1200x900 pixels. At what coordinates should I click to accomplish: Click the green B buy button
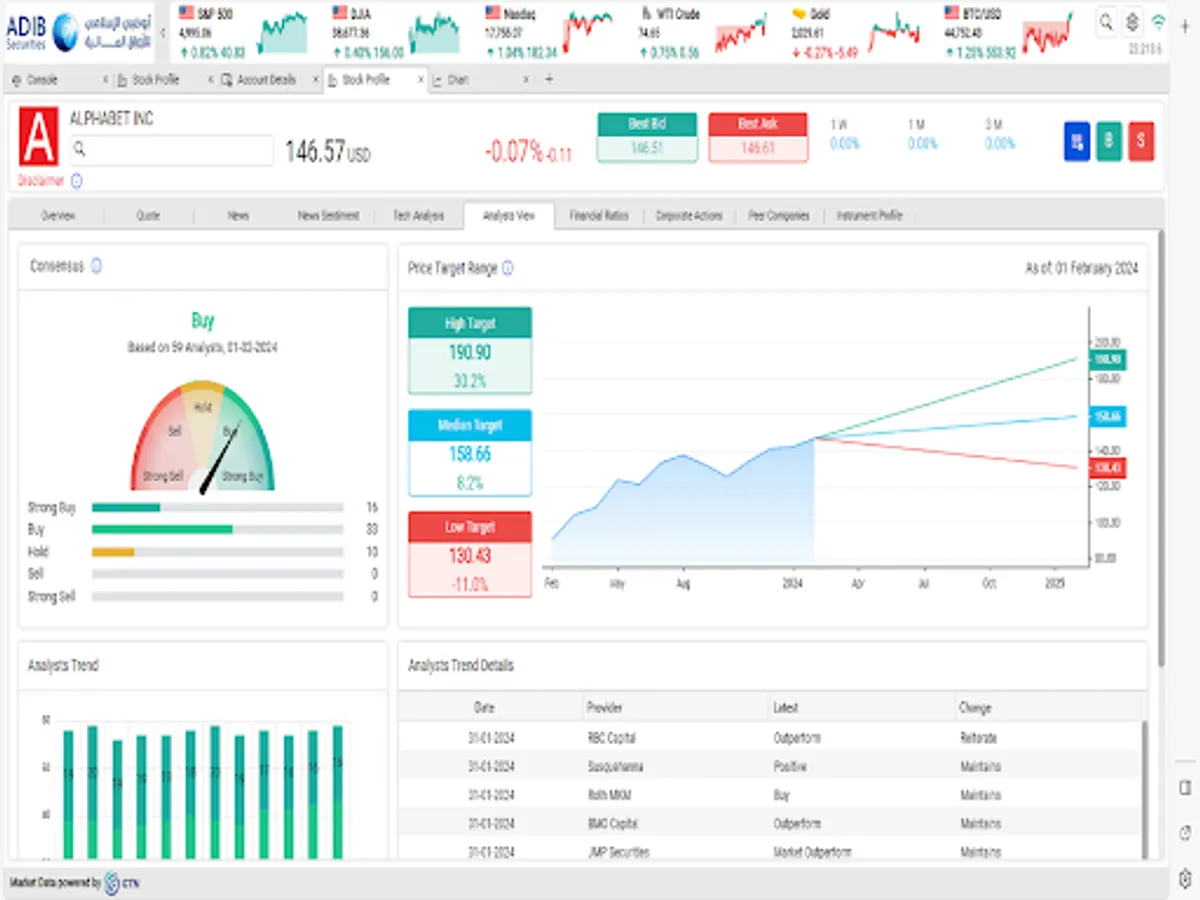pos(1108,142)
